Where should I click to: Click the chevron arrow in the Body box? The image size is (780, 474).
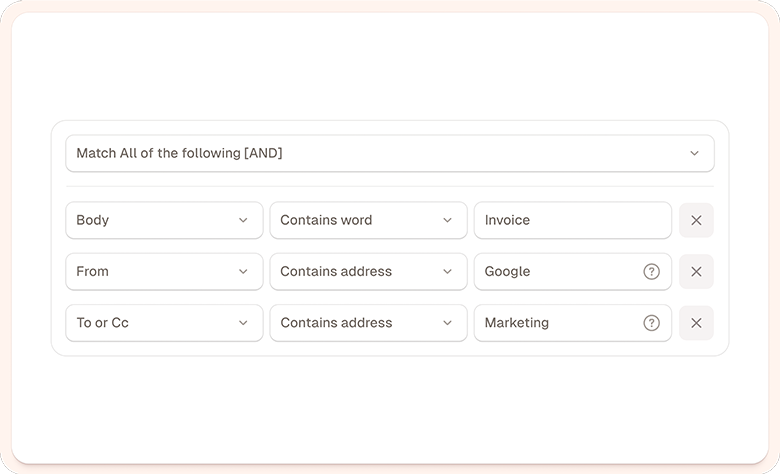[243, 220]
